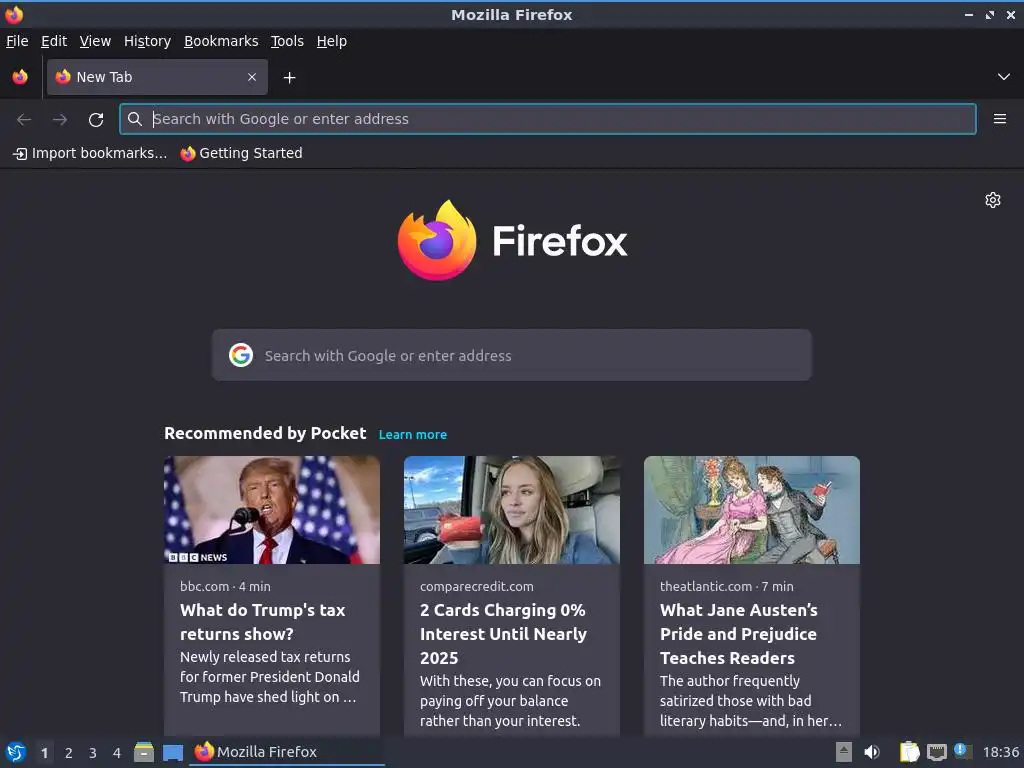Maximize the Mozilla Firefox window
1024x768 pixels.
[989, 15]
